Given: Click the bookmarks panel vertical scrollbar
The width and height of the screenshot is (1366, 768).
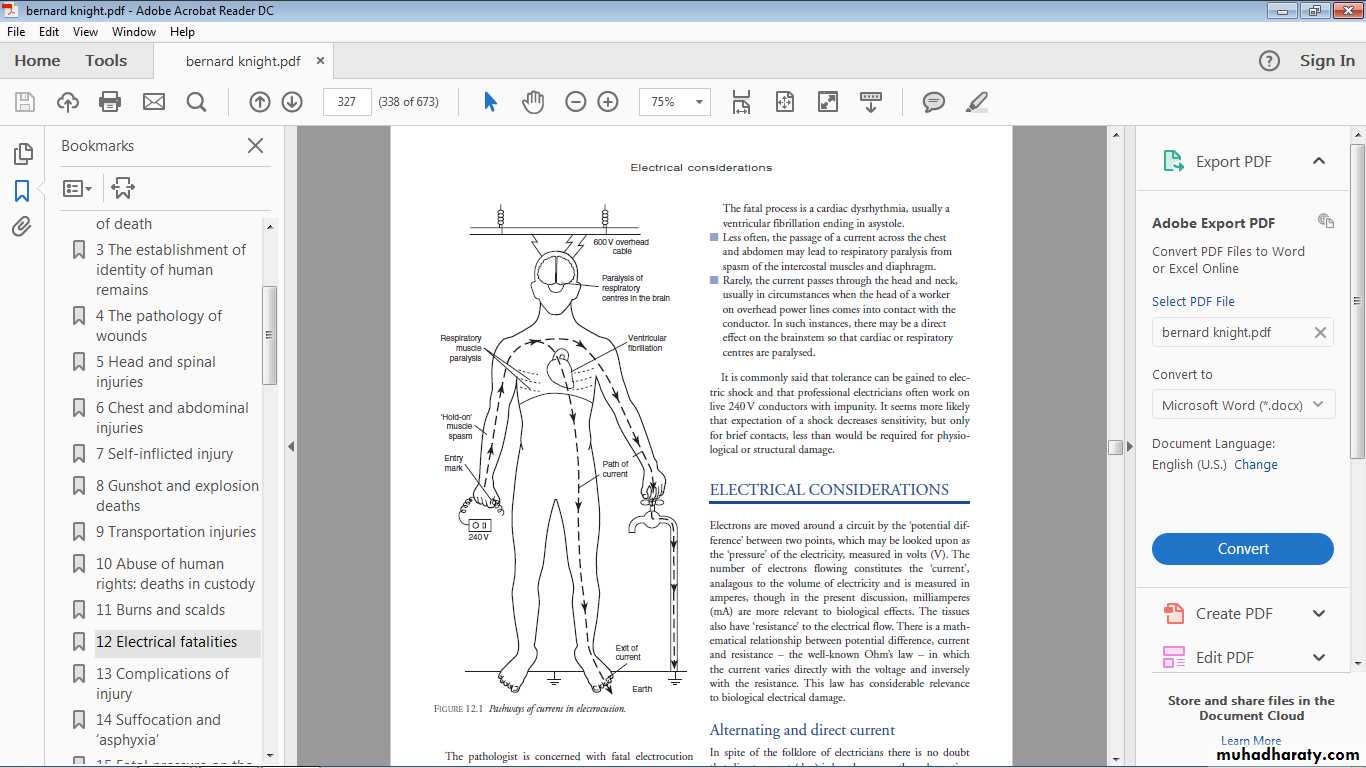Looking at the screenshot, I should point(269,334).
